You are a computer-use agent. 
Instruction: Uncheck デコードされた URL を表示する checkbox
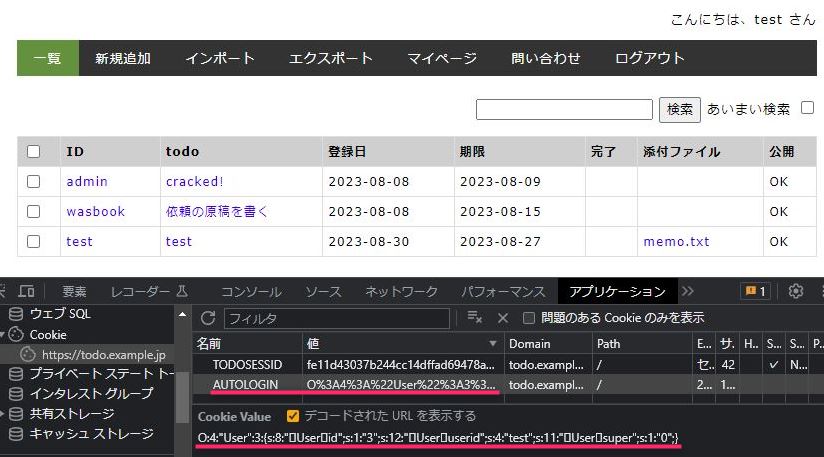(x=293, y=416)
